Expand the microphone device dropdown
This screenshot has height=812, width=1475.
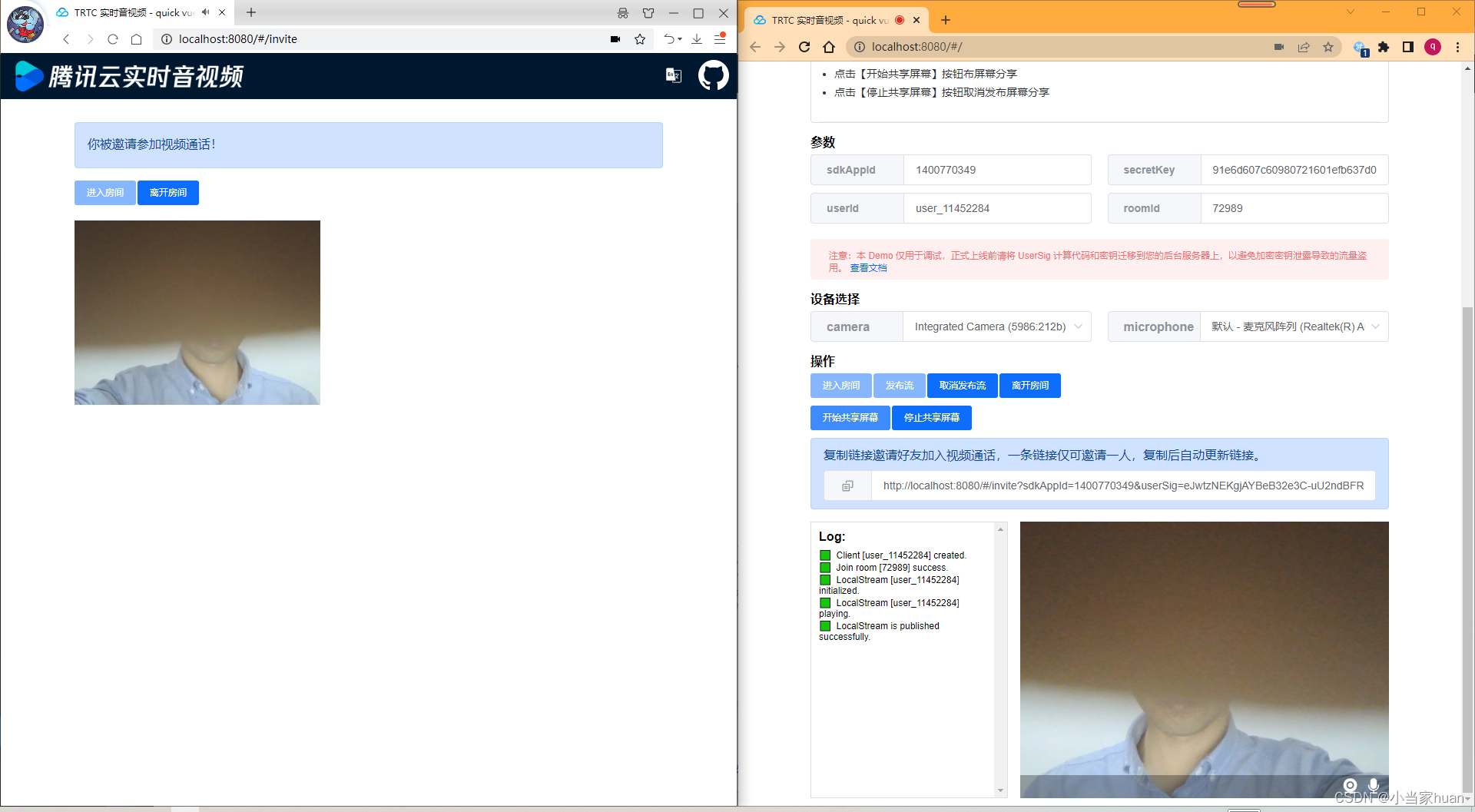[1375, 326]
